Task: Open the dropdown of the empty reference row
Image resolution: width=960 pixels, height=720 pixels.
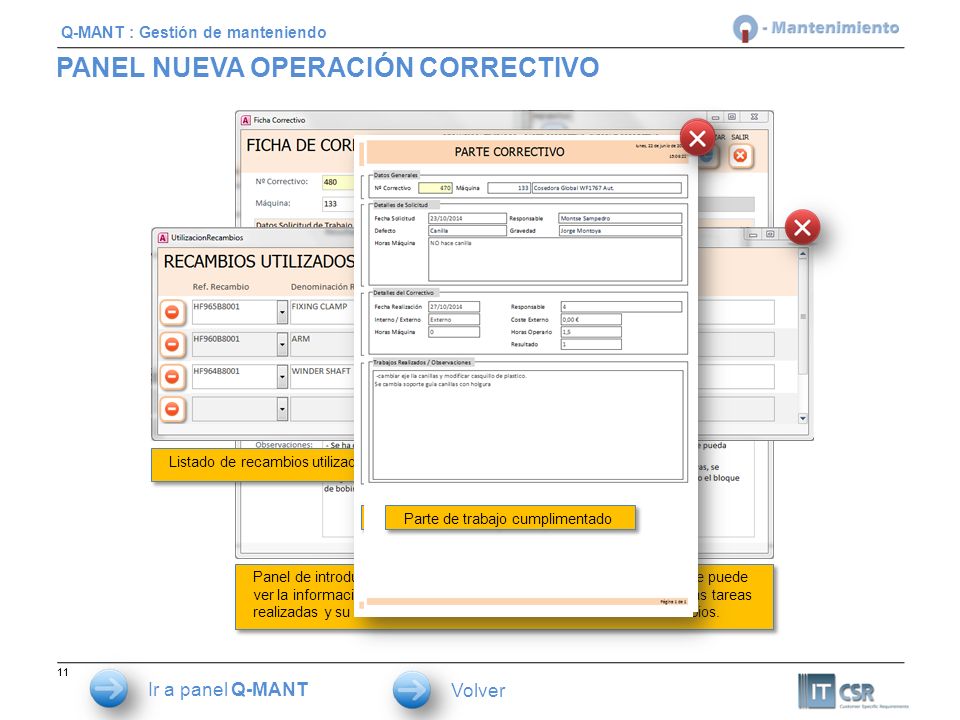Action: (282, 408)
